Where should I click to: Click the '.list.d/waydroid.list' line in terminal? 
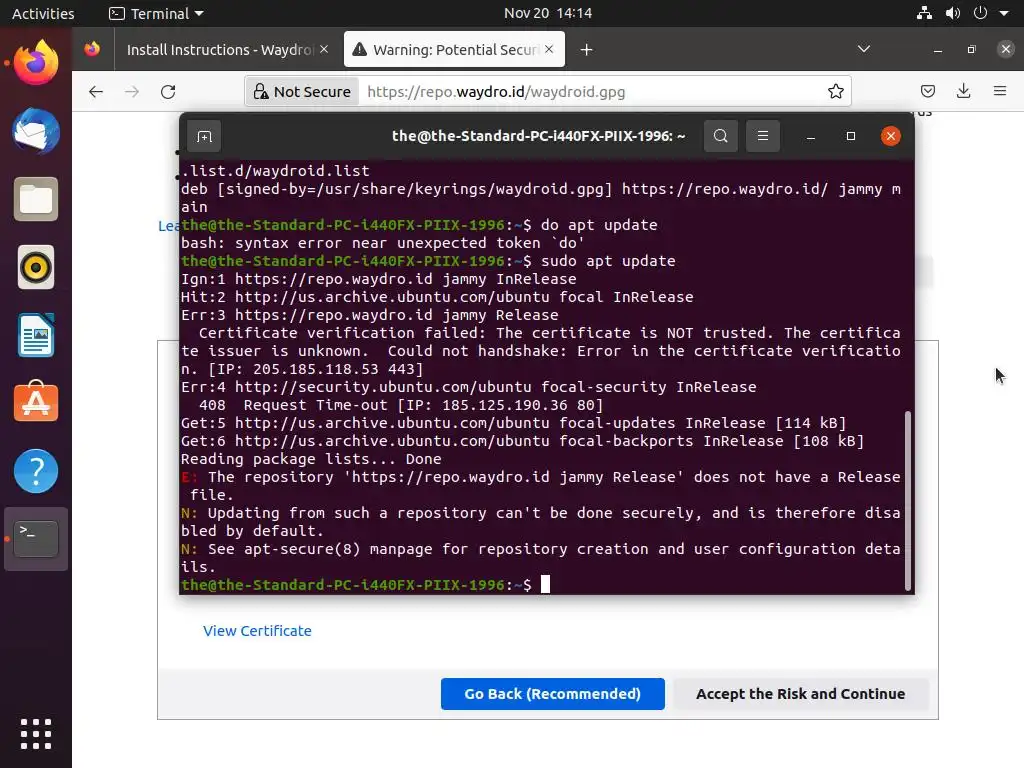pyautogui.click(x=275, y=171)
